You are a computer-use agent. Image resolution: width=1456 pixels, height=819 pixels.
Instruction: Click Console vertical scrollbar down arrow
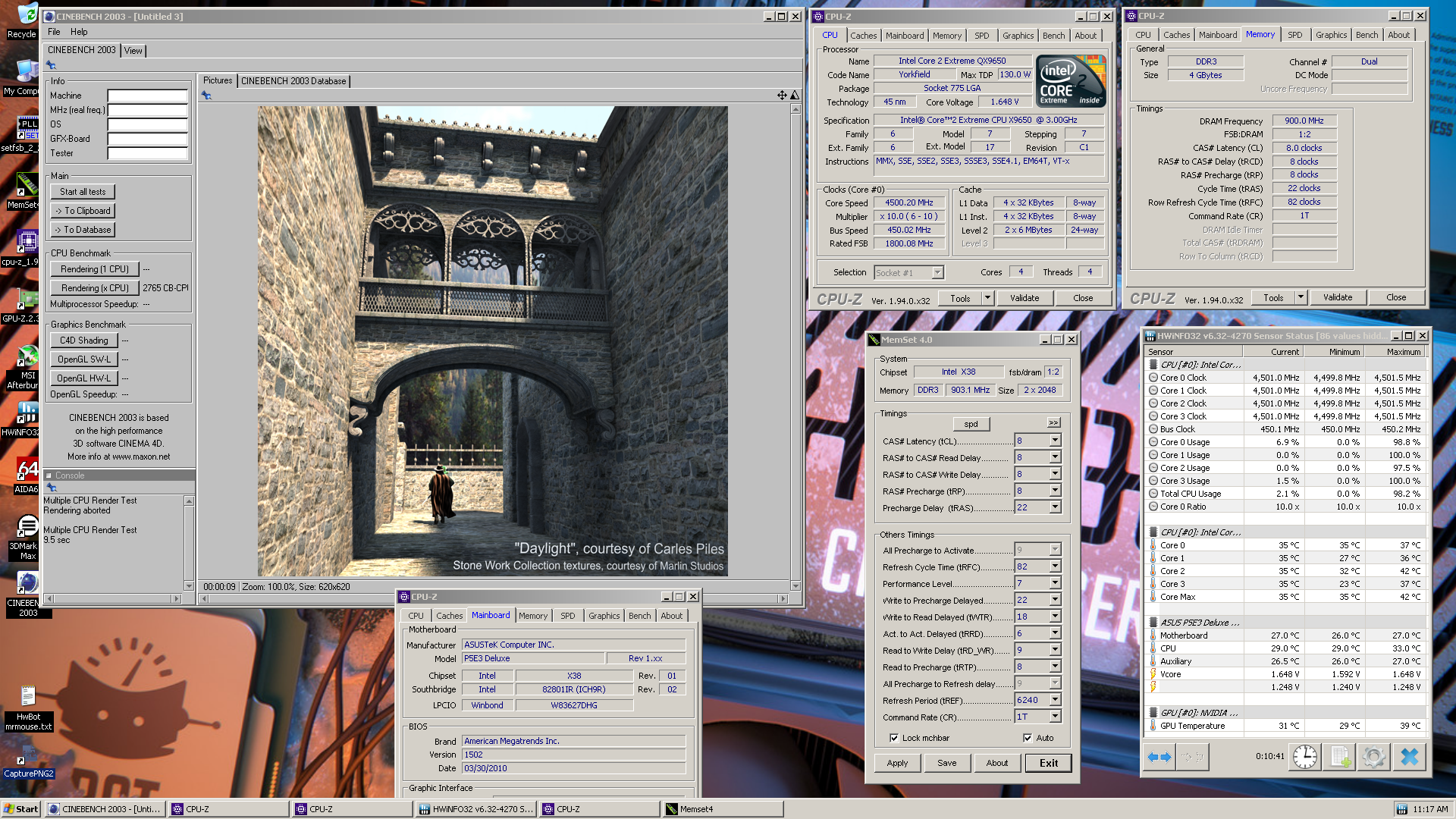pyautogui.click(x=189, y=585)
